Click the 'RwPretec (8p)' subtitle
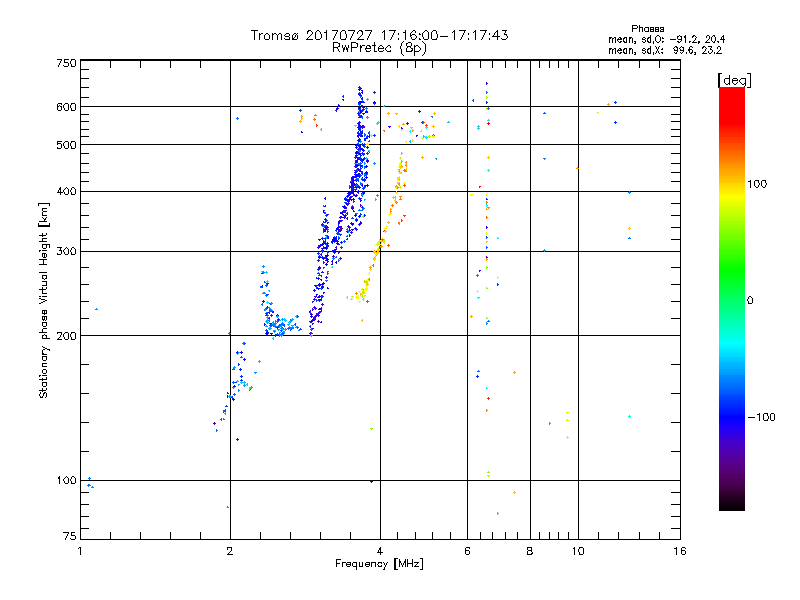The width and height of the screenshot is (800, 600). coord(379,48)
